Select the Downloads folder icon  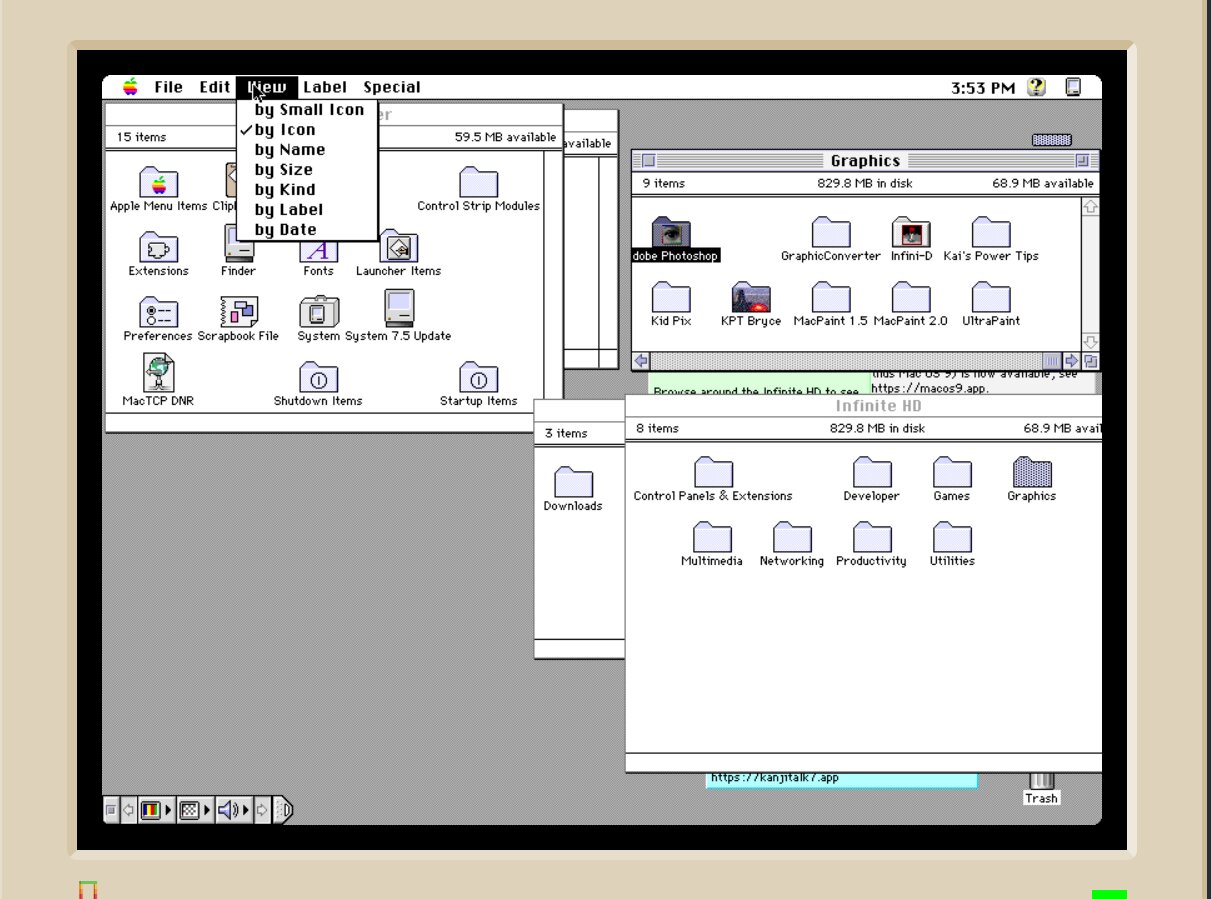click(x=573, y=482)
